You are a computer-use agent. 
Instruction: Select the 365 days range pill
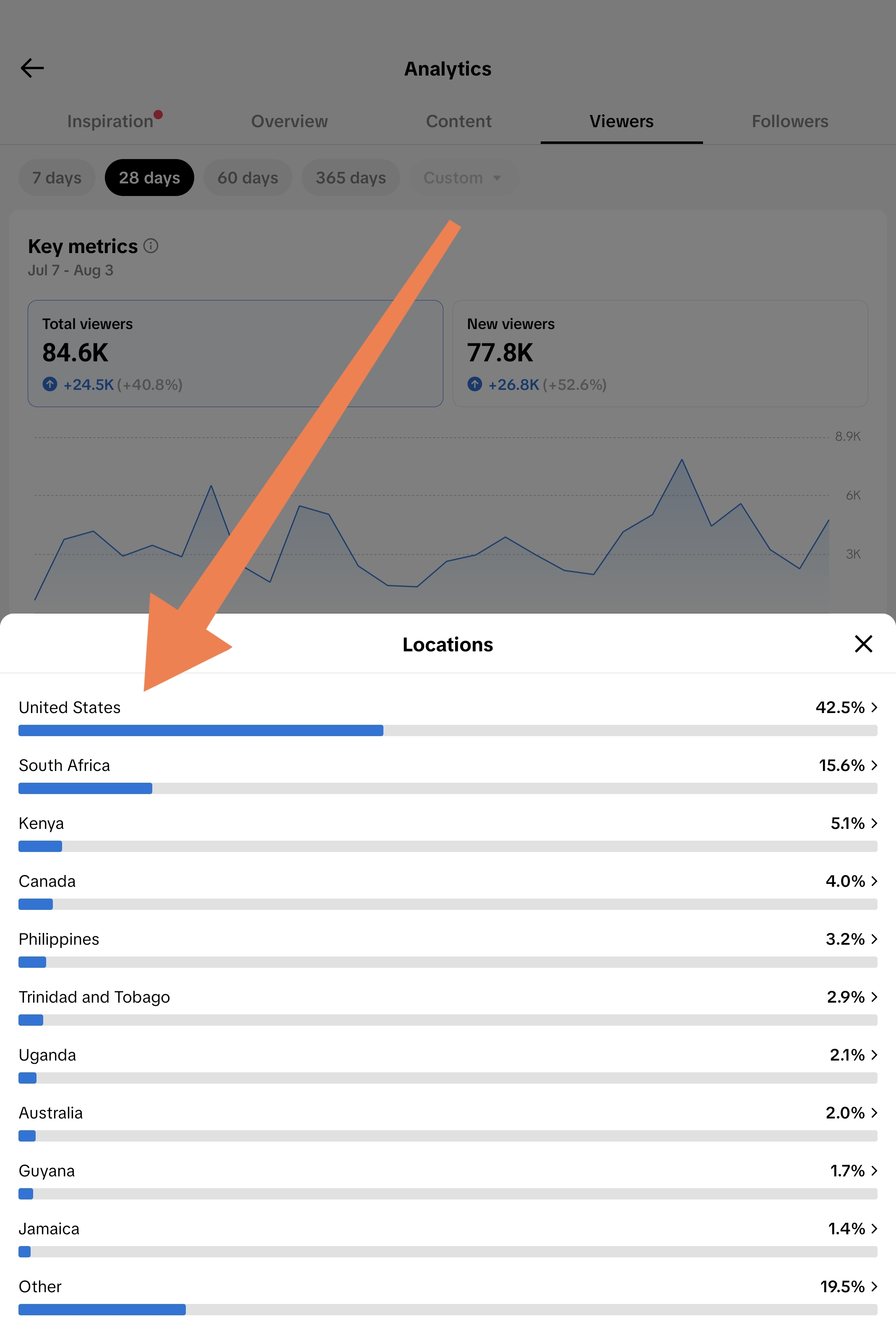pos(350,178)
